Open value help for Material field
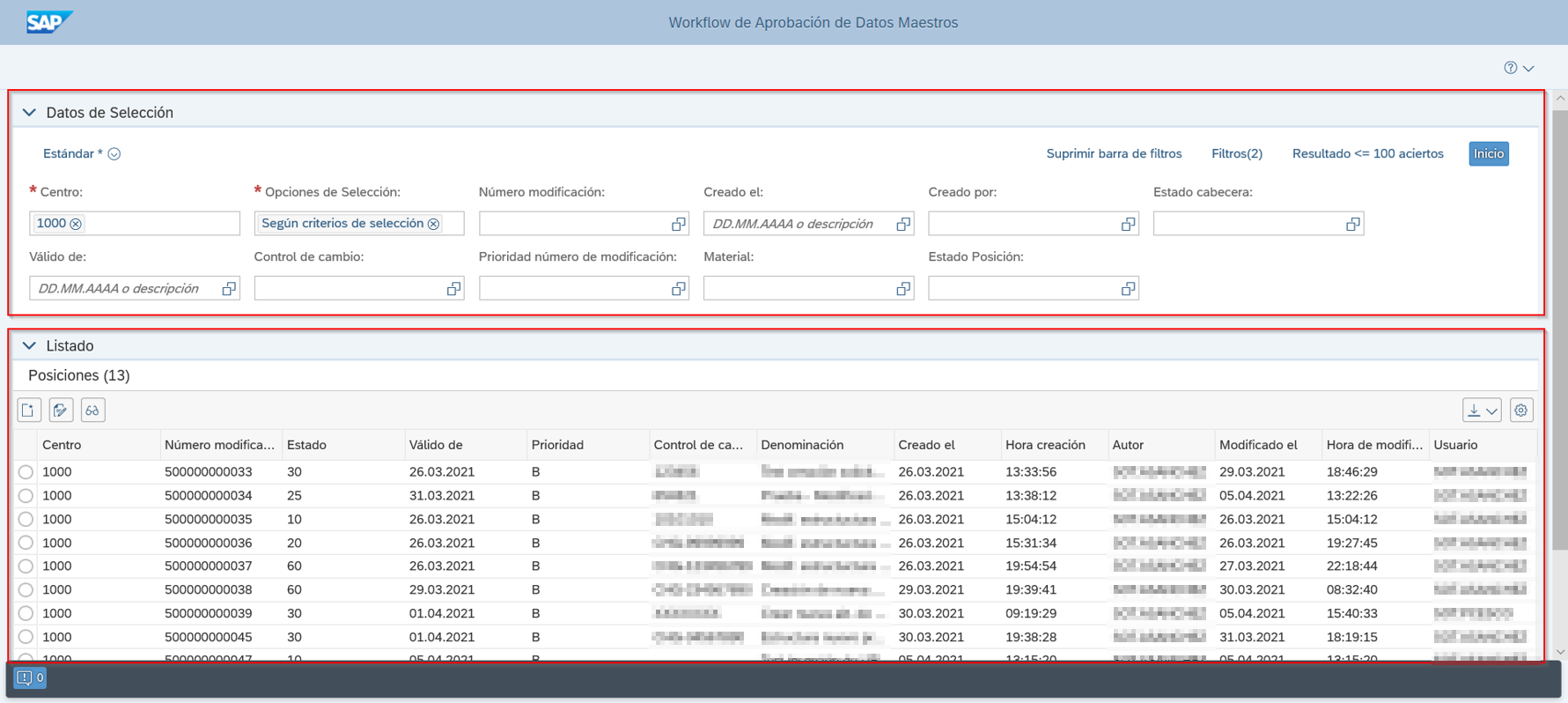This screenshot has width=1568, height=703. click(x=903, y=289)
